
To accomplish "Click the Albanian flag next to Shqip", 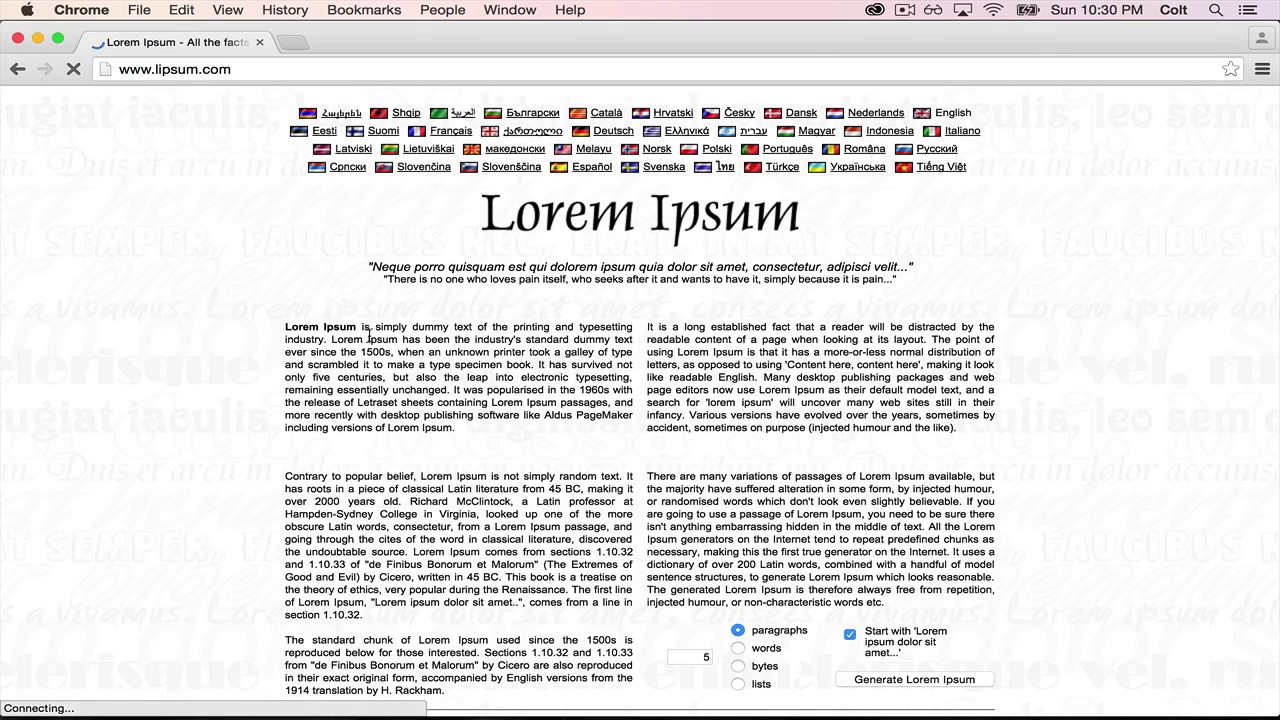I will coord(379,113).
